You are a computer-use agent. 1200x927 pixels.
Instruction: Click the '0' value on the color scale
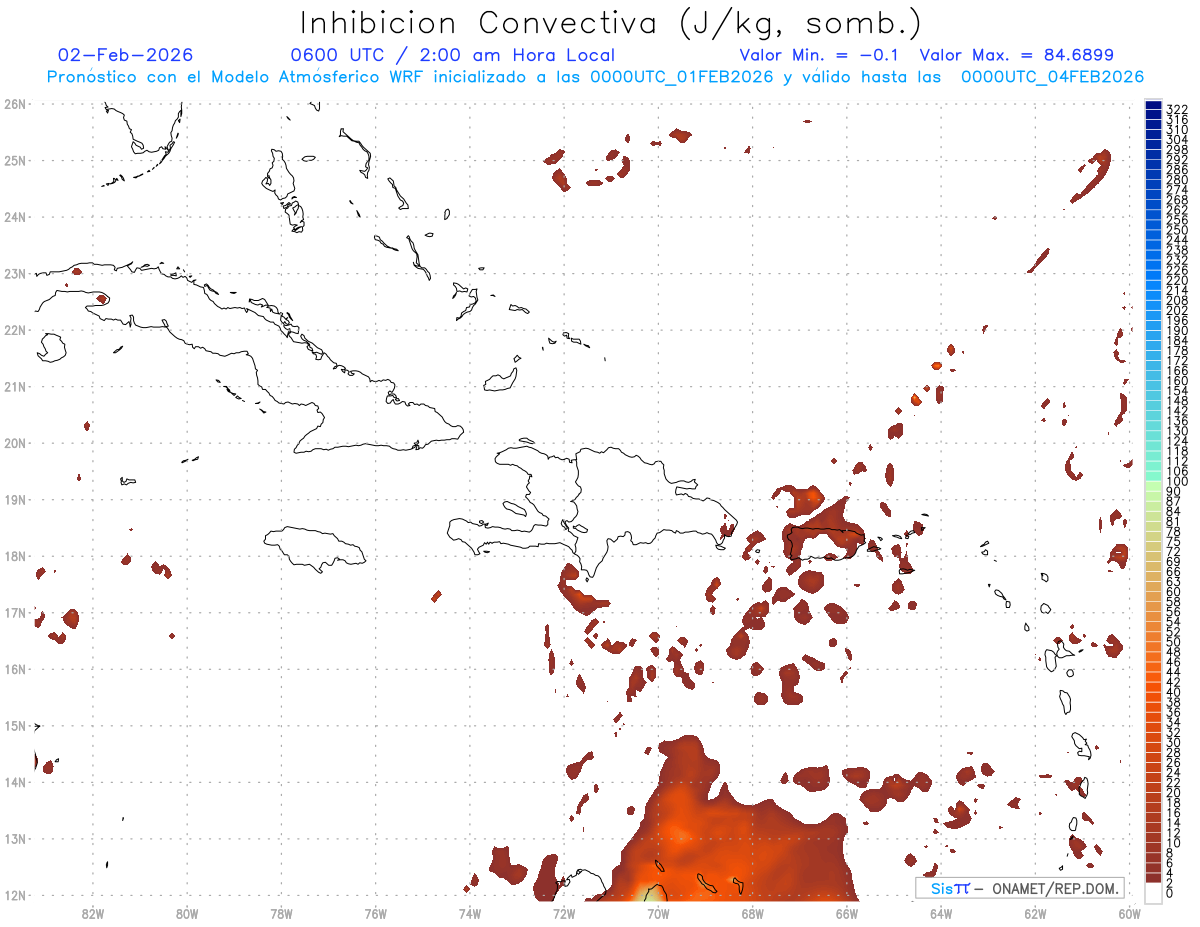click(1170, 892)
